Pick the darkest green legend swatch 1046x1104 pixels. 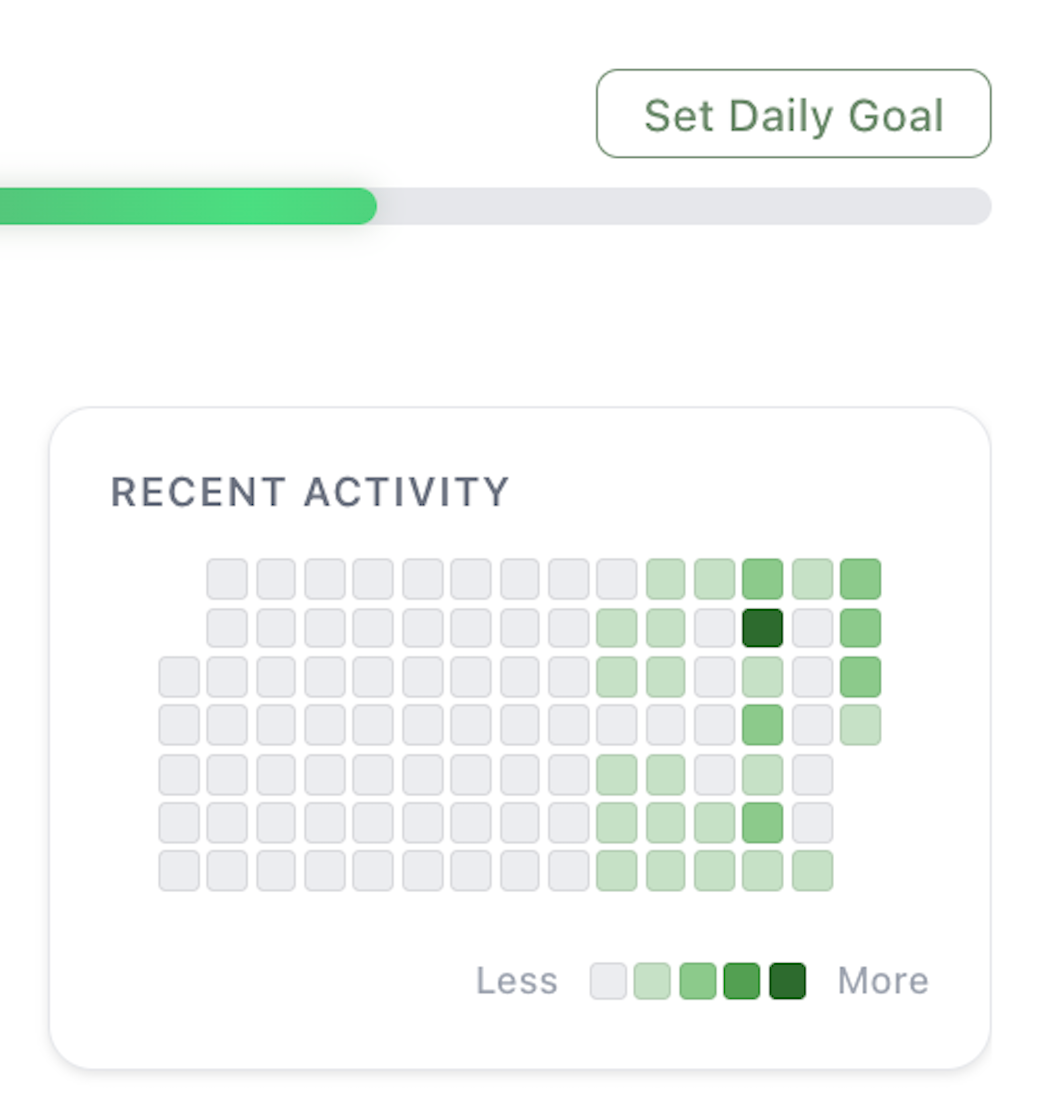[x=787, y=981]
